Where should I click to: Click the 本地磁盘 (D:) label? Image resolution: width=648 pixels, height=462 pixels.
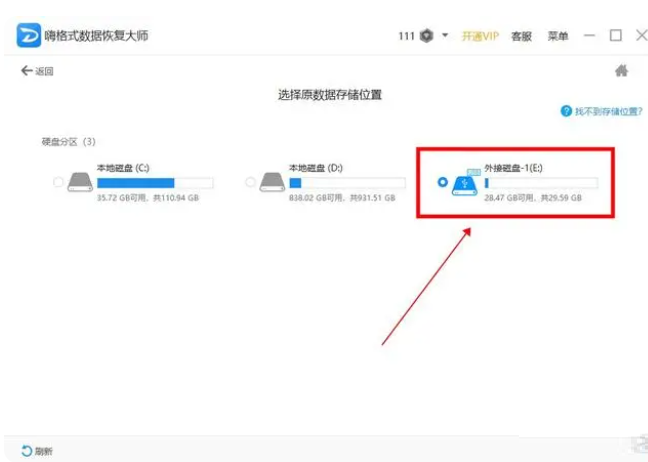(316, 168)
